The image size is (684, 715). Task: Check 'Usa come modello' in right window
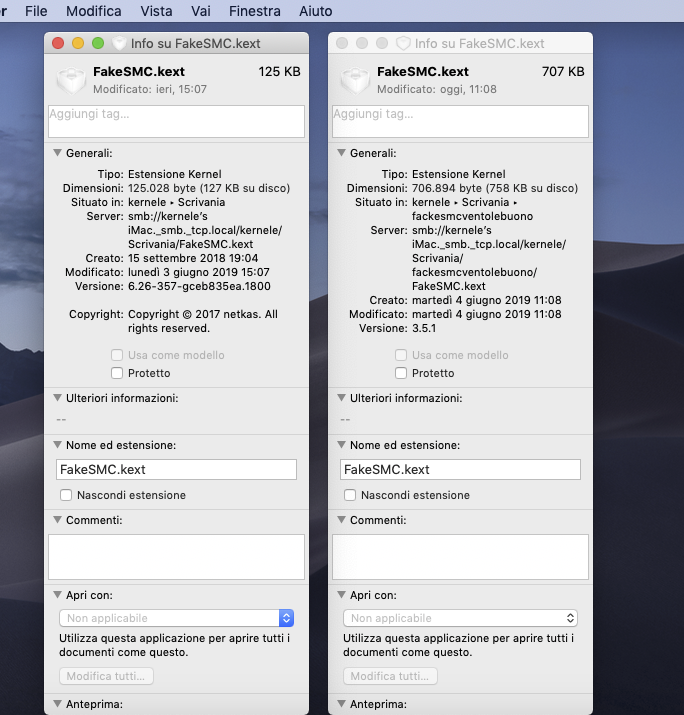coord(401,355)
